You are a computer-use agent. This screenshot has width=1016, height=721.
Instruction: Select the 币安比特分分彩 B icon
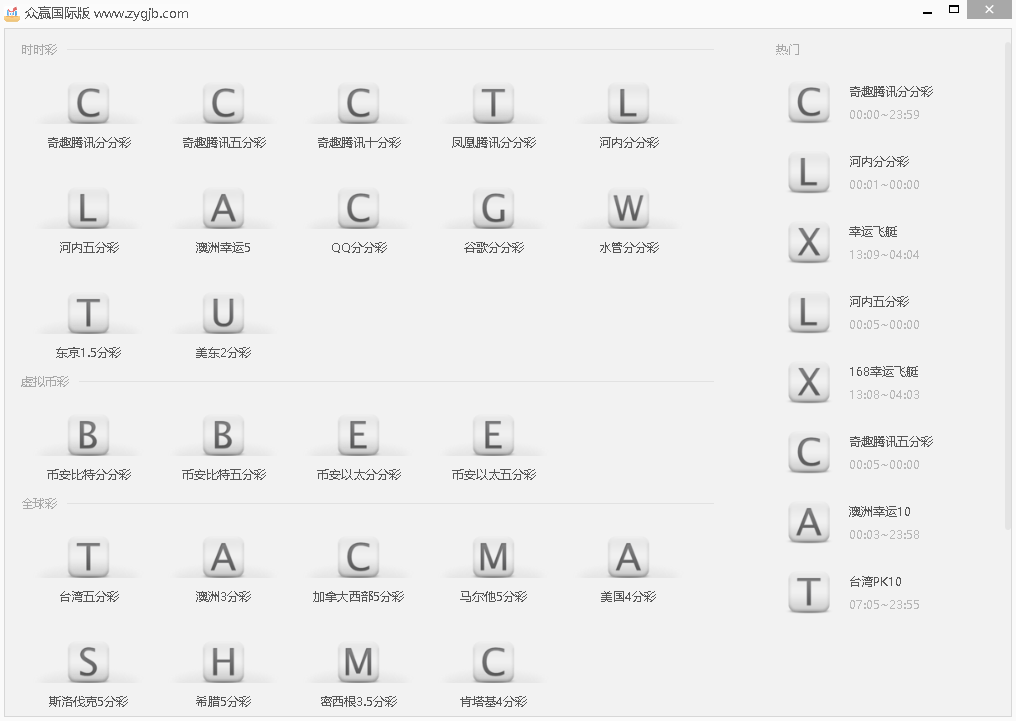(89, 435)
